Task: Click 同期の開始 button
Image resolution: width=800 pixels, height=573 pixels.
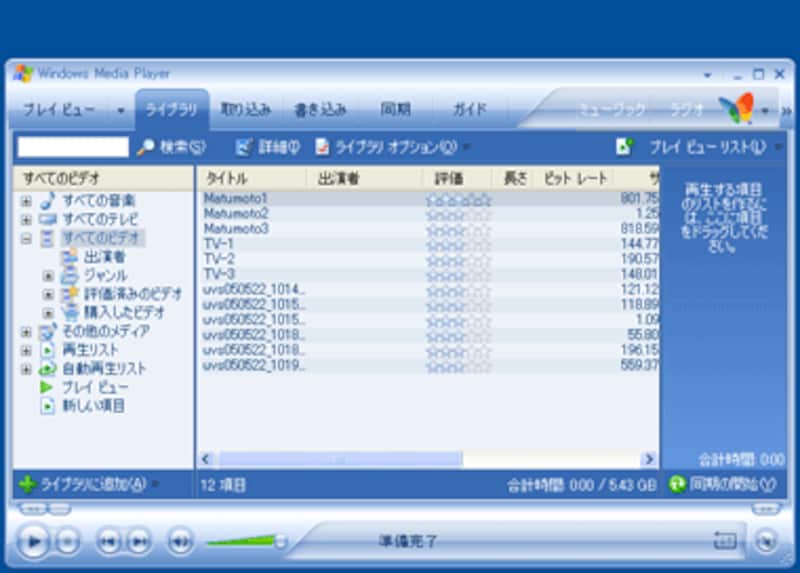Action: [x=723, y=484]
